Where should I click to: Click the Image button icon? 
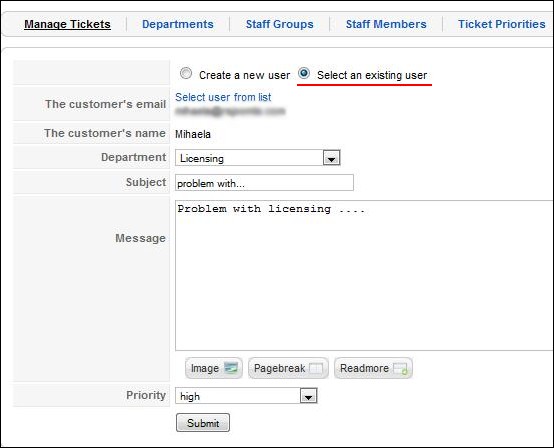click(x=231, y=368)
